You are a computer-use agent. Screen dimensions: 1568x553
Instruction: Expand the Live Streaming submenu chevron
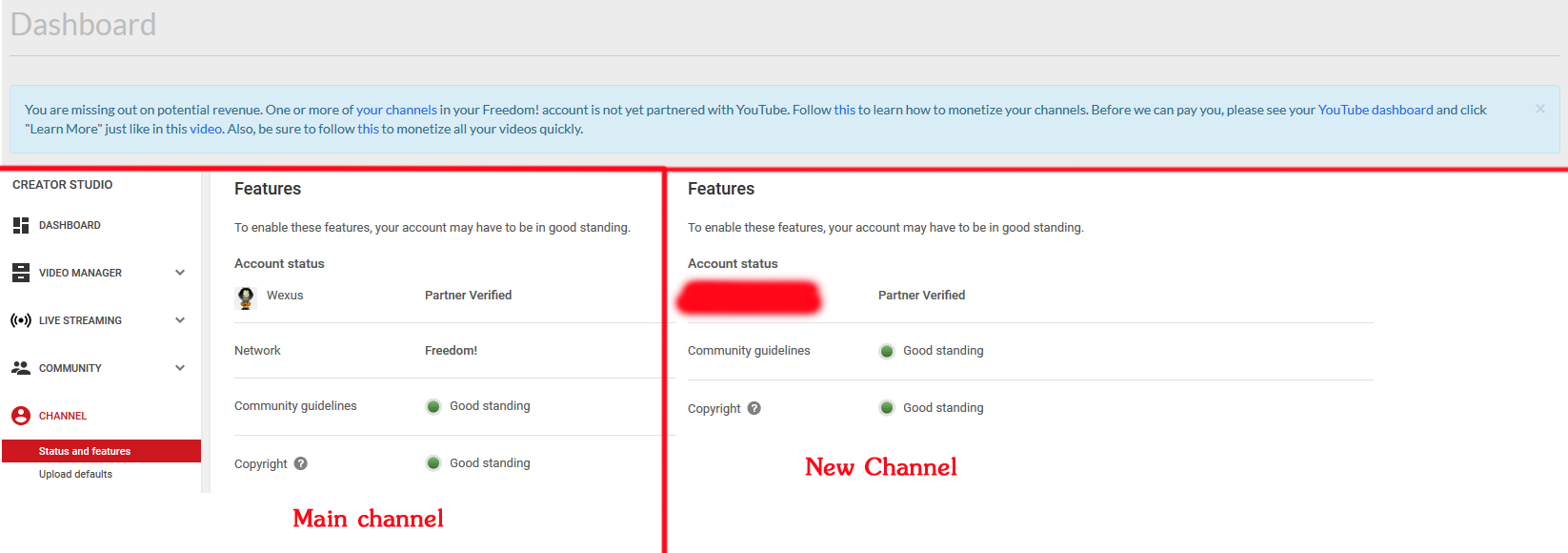tap(180, 320)
